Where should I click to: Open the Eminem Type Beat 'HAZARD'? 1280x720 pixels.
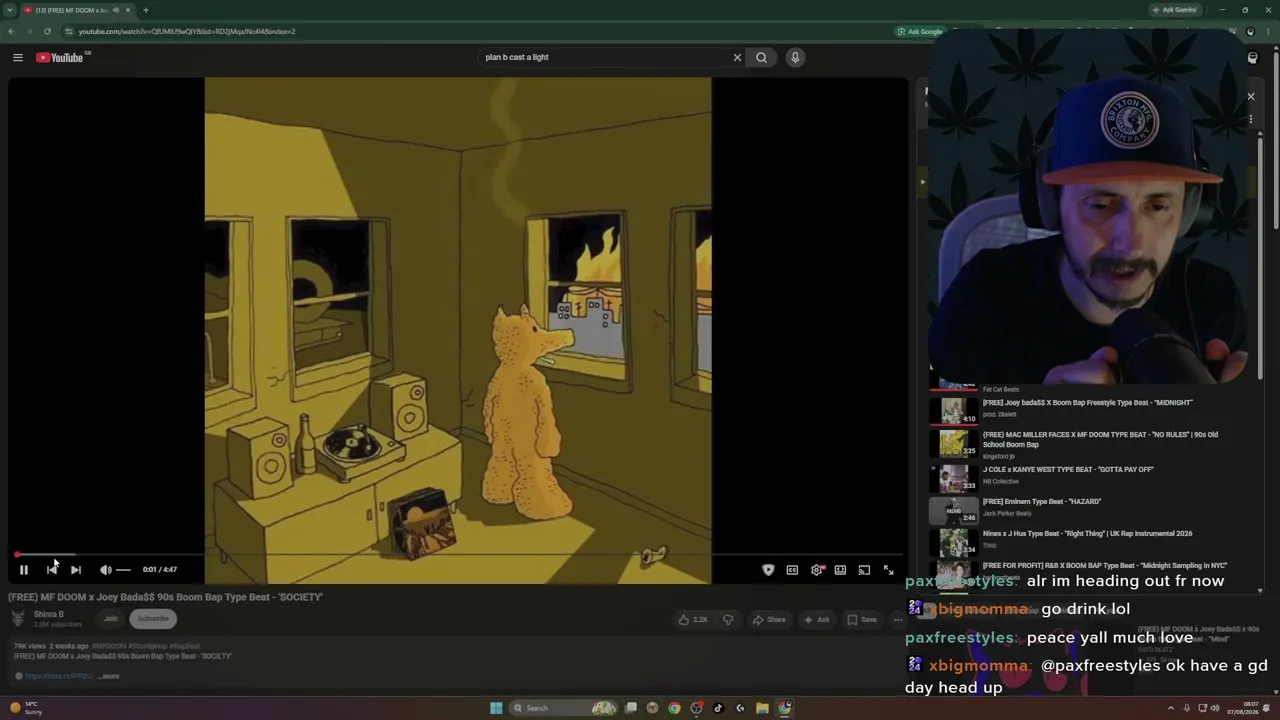1042,502
